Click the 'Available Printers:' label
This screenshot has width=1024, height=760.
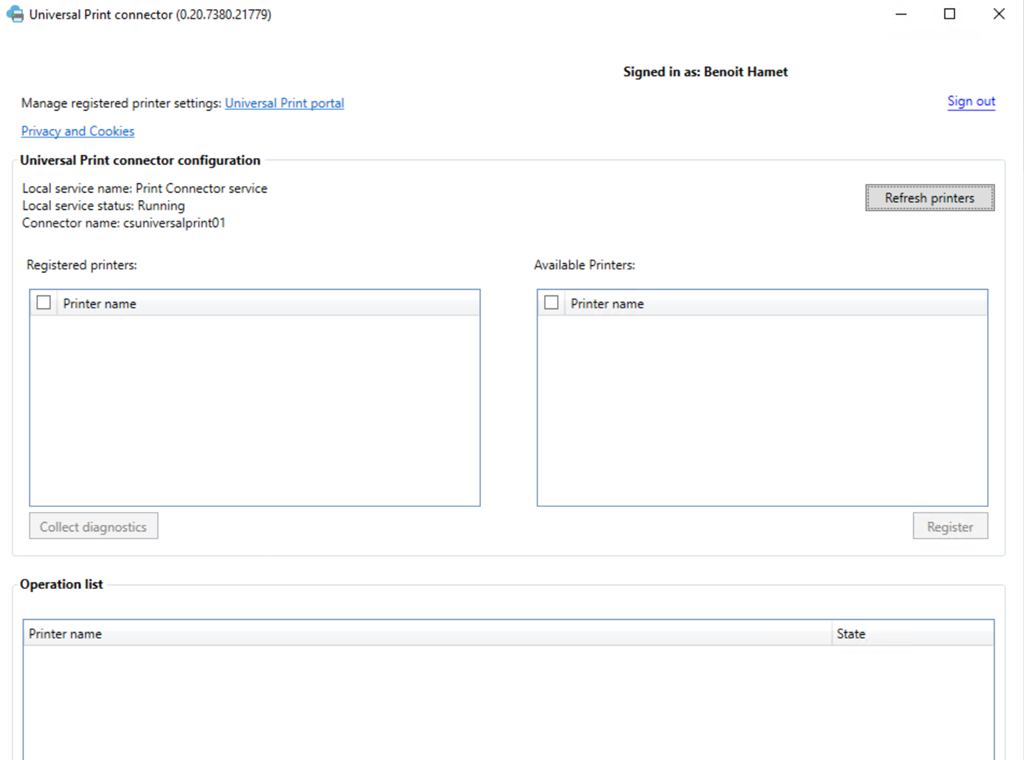tap(584, 265)
